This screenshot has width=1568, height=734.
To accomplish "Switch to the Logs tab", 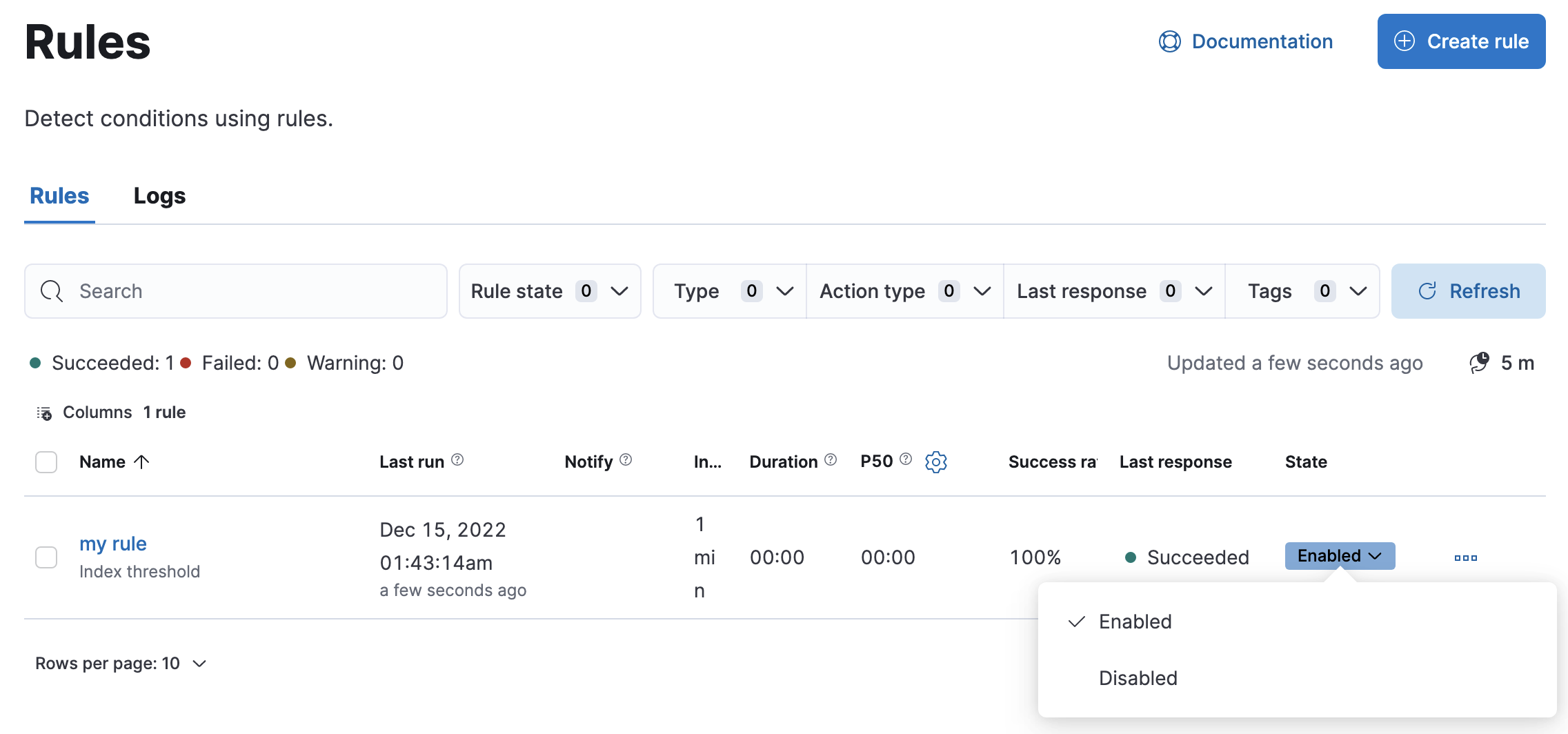I will click(x=159, y=196).
